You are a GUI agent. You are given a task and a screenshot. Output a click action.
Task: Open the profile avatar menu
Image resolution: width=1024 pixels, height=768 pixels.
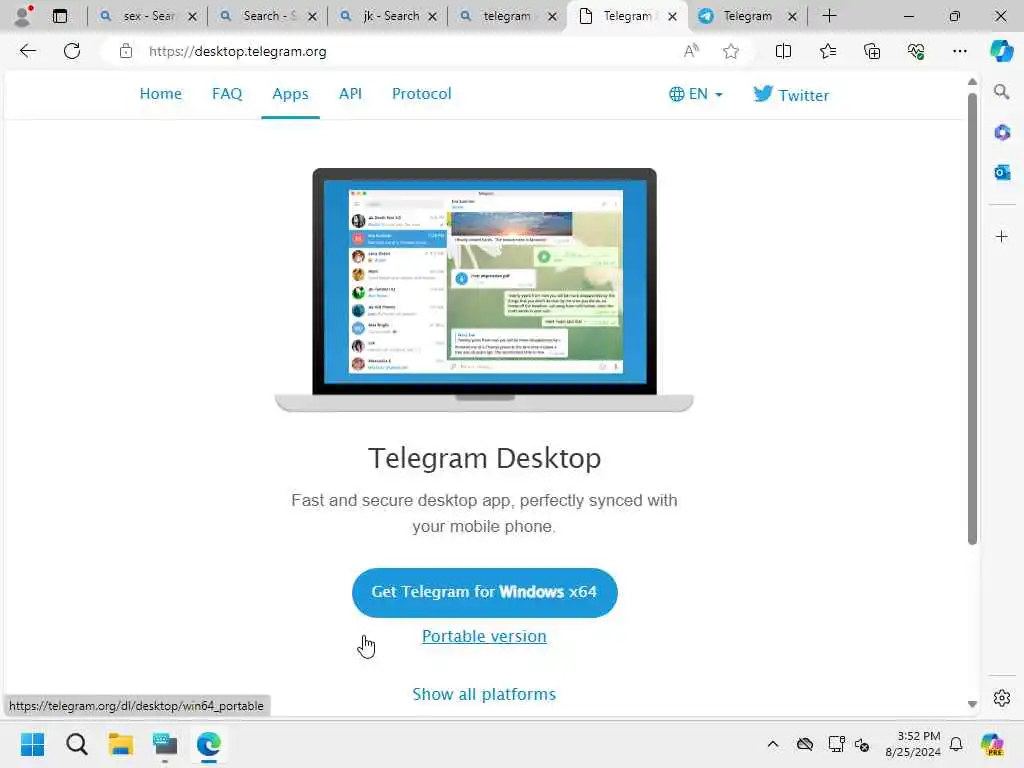click(x=23, y=16)
